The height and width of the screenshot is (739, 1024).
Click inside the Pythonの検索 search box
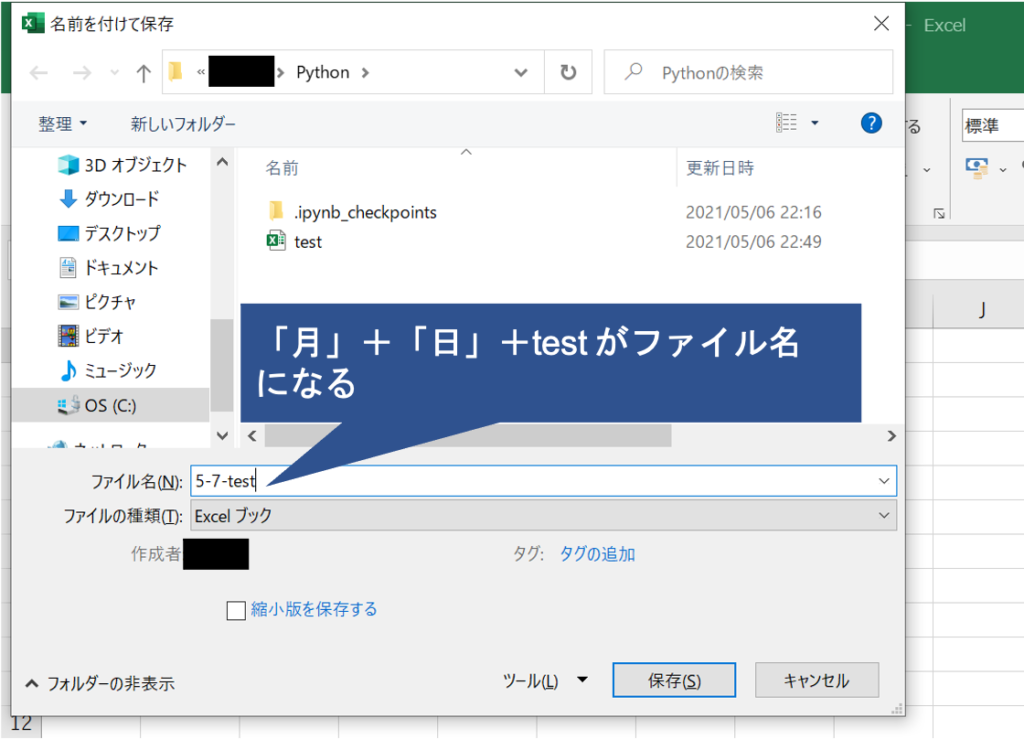pyautogui.click(x=750, y=71)
